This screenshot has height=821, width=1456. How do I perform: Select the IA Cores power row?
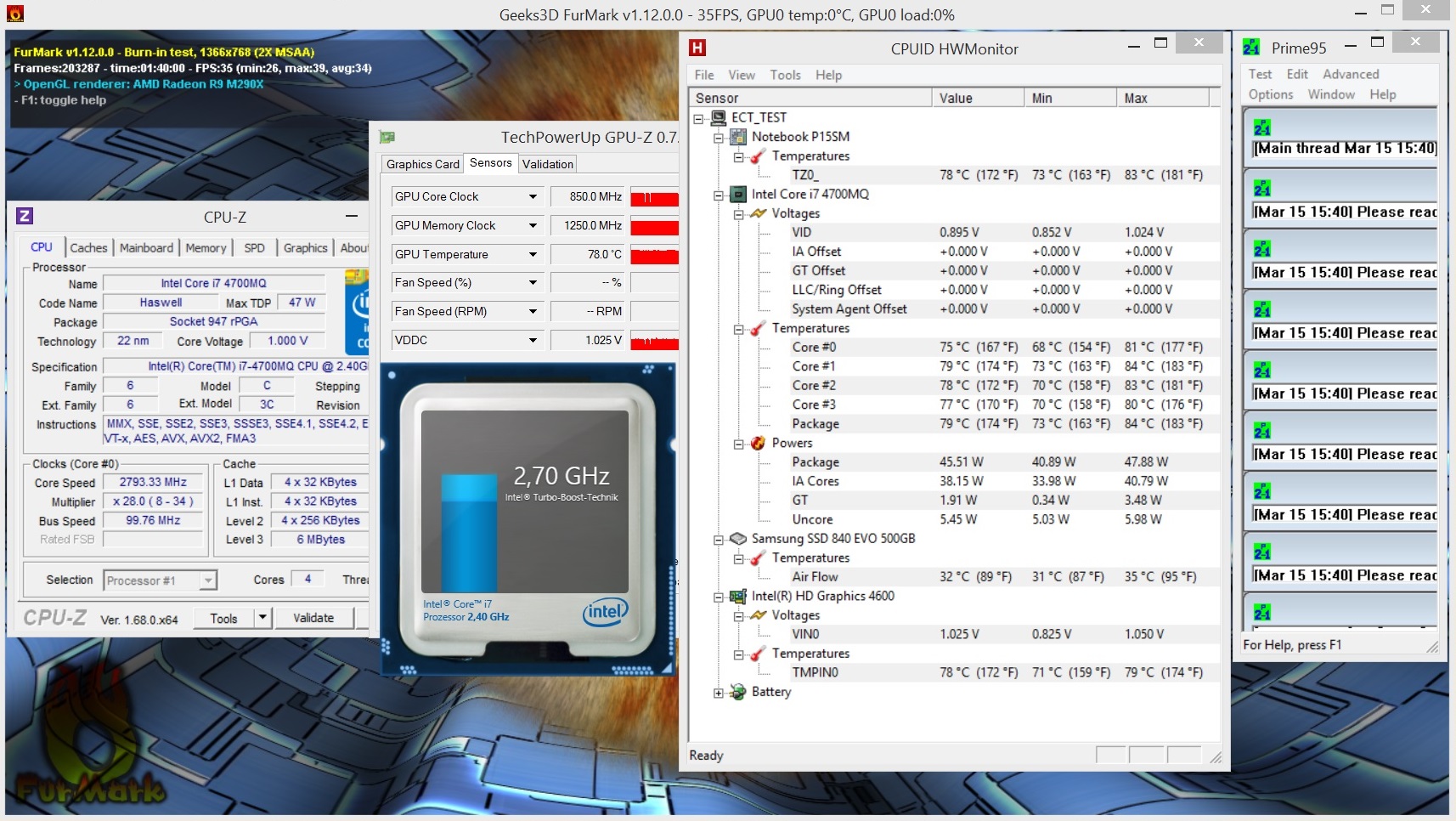(x=996, y=481)
